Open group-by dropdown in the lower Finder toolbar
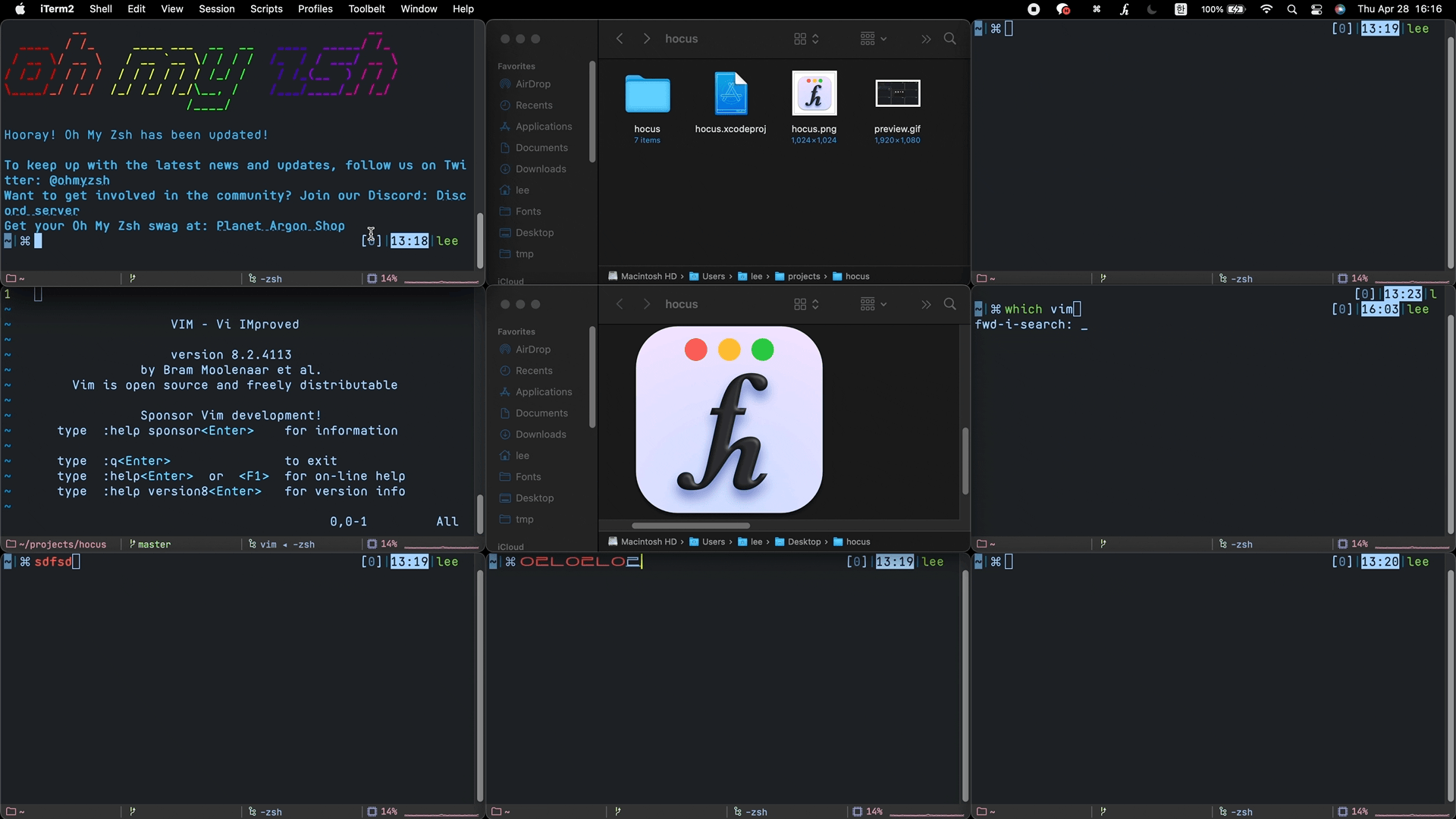Viewport: 1456px width, 819px height. pos(873,304)
